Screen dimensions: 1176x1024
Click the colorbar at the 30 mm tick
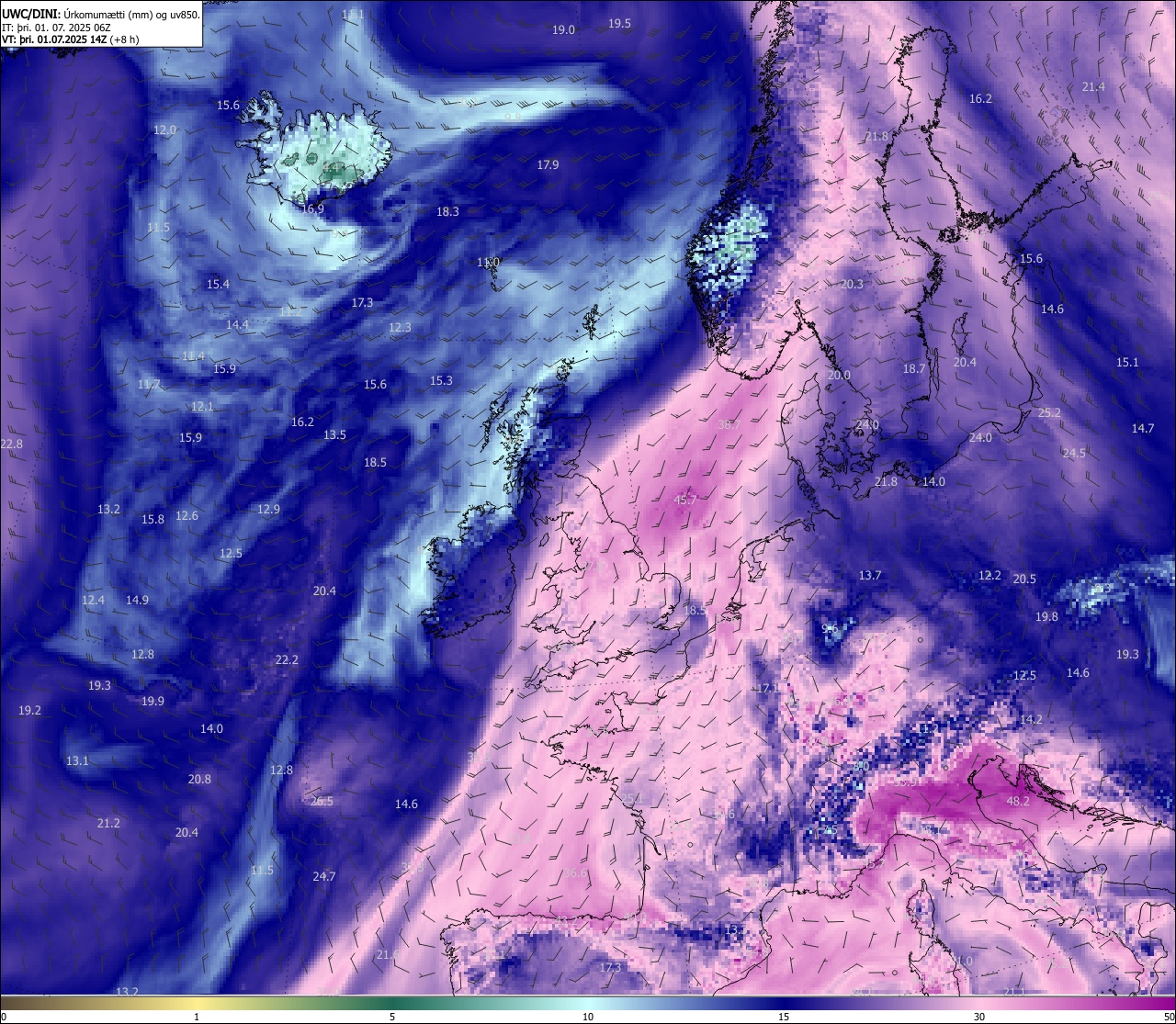click(x=979, y=1003)
